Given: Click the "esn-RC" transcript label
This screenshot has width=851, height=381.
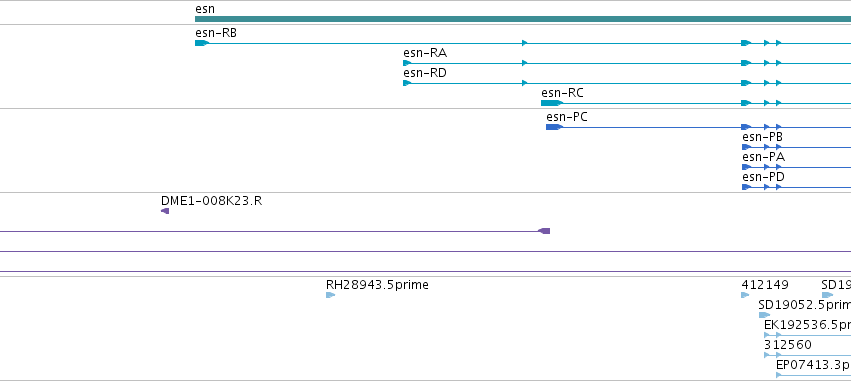Looking at the screenshot, I should tap(562, 93).
